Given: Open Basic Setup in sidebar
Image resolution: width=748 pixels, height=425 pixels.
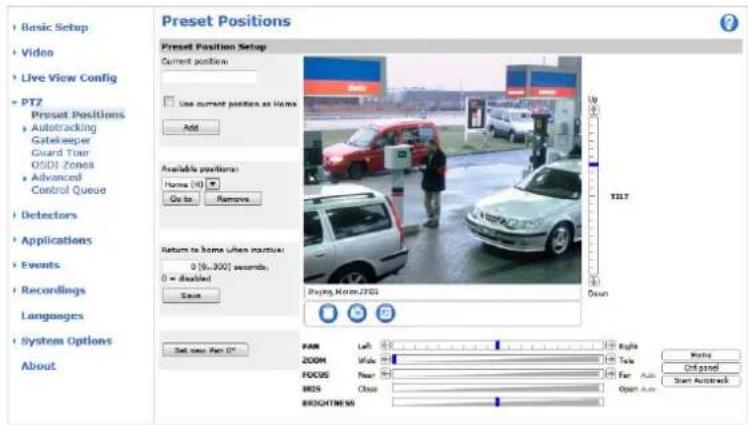Looking at the screenshot, I should tap(54, 27).
